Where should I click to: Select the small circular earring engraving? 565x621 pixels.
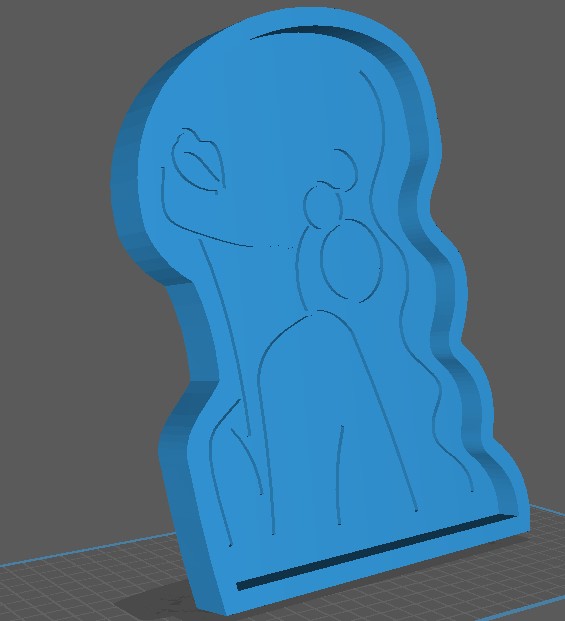323,206
